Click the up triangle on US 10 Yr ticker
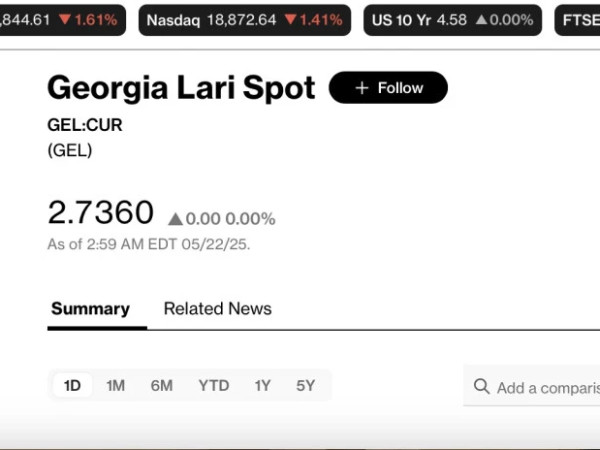The height and width of the screenshot is (450, 600). pyautogui.click(x=481, y=19)
